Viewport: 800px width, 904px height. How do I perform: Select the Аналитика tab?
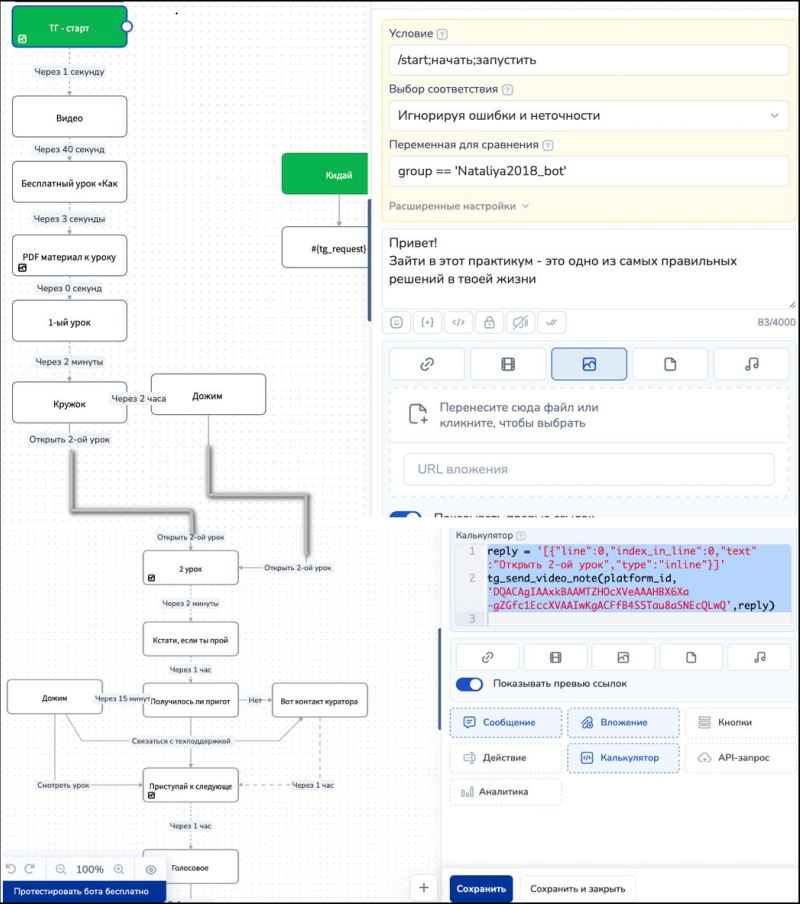pyautogui.click(x=505, y=792)
